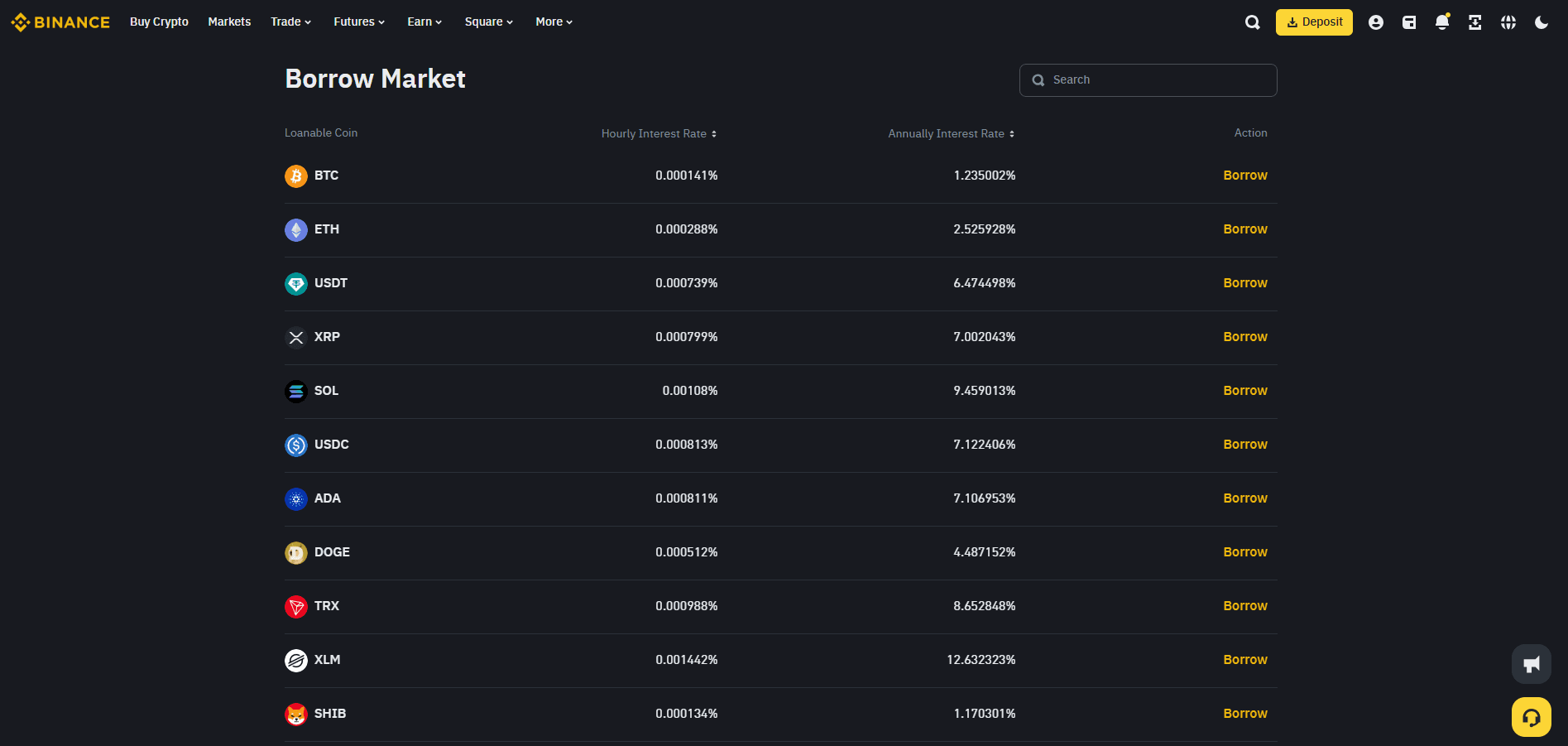Open the Markets page
Screen dimensions: 1568x746
[x=229, y=22]
